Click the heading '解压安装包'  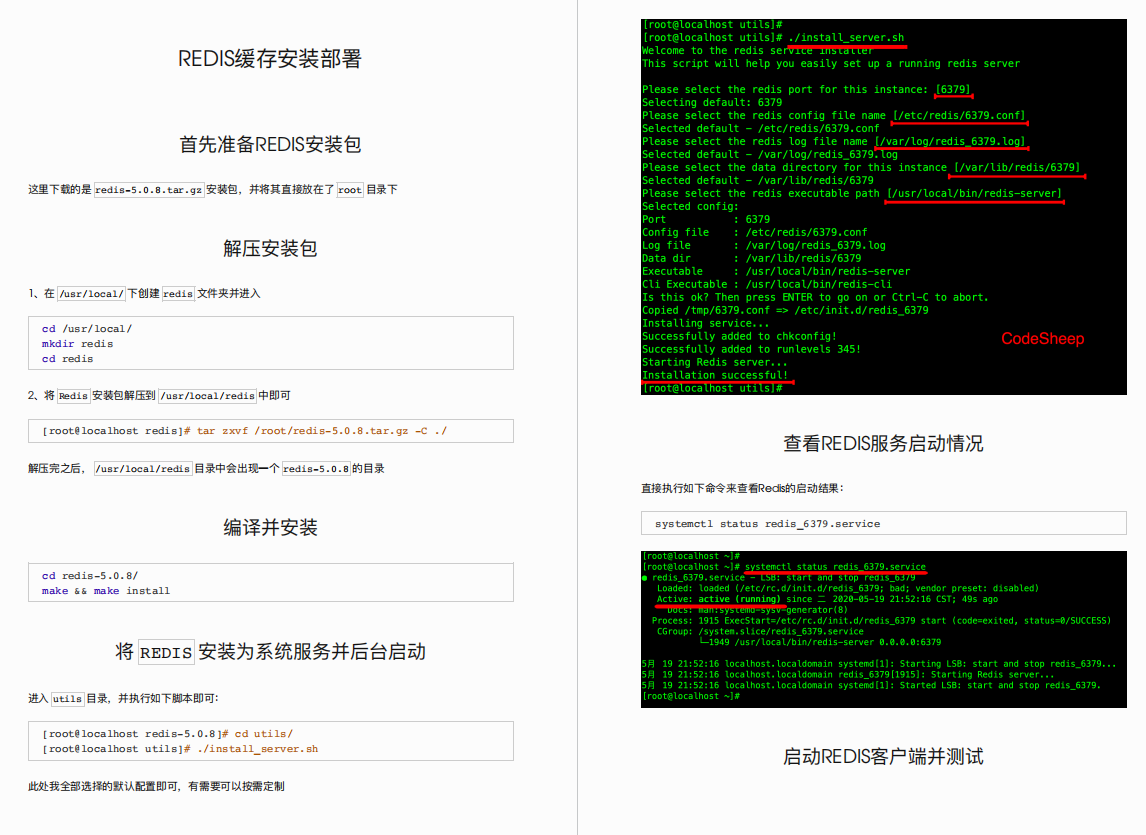click(270, 249)
